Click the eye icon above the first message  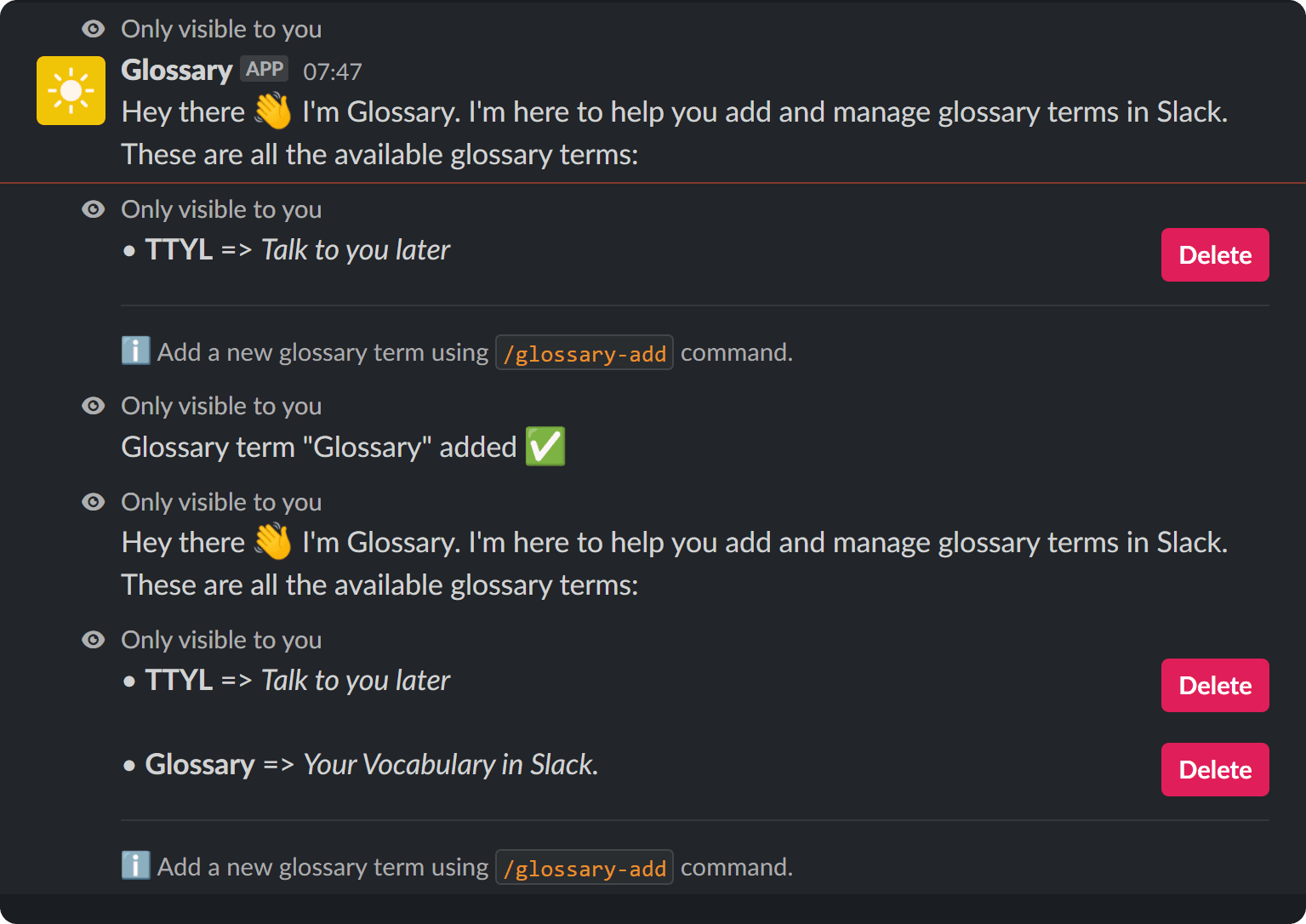coord(93,28)
